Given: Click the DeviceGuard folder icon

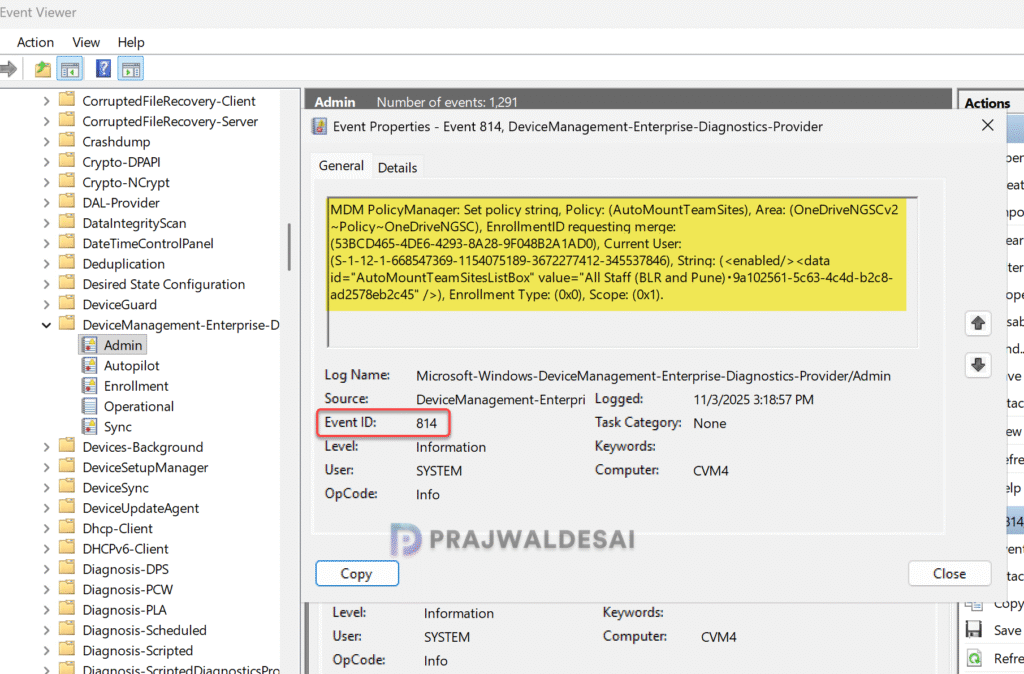Looking at the screenshot, I should [67, 303].
